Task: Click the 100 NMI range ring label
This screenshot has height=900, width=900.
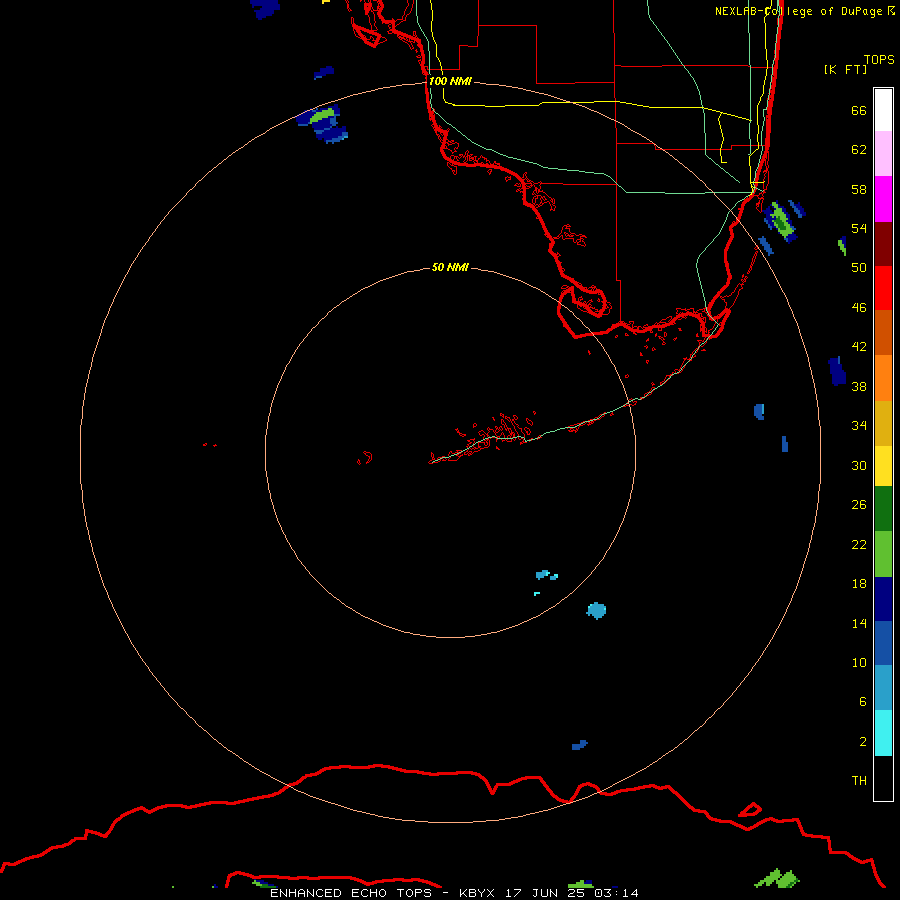Action: 450,81
